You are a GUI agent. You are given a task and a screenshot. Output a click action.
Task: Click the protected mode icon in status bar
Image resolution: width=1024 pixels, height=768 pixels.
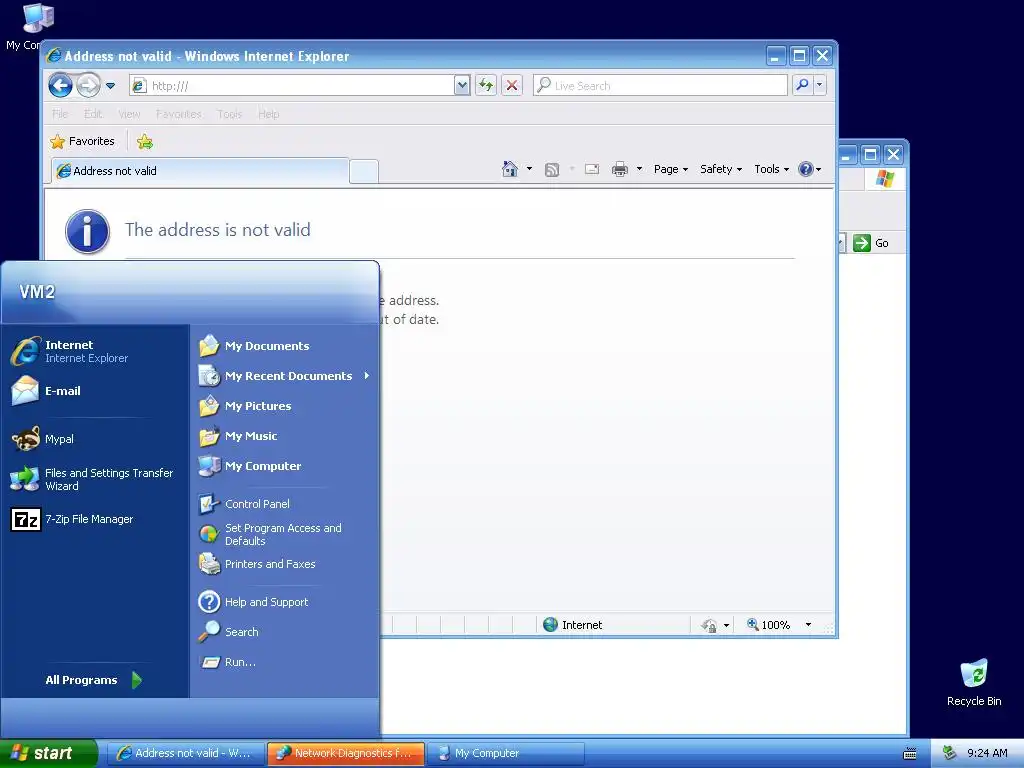pos(709,626)
